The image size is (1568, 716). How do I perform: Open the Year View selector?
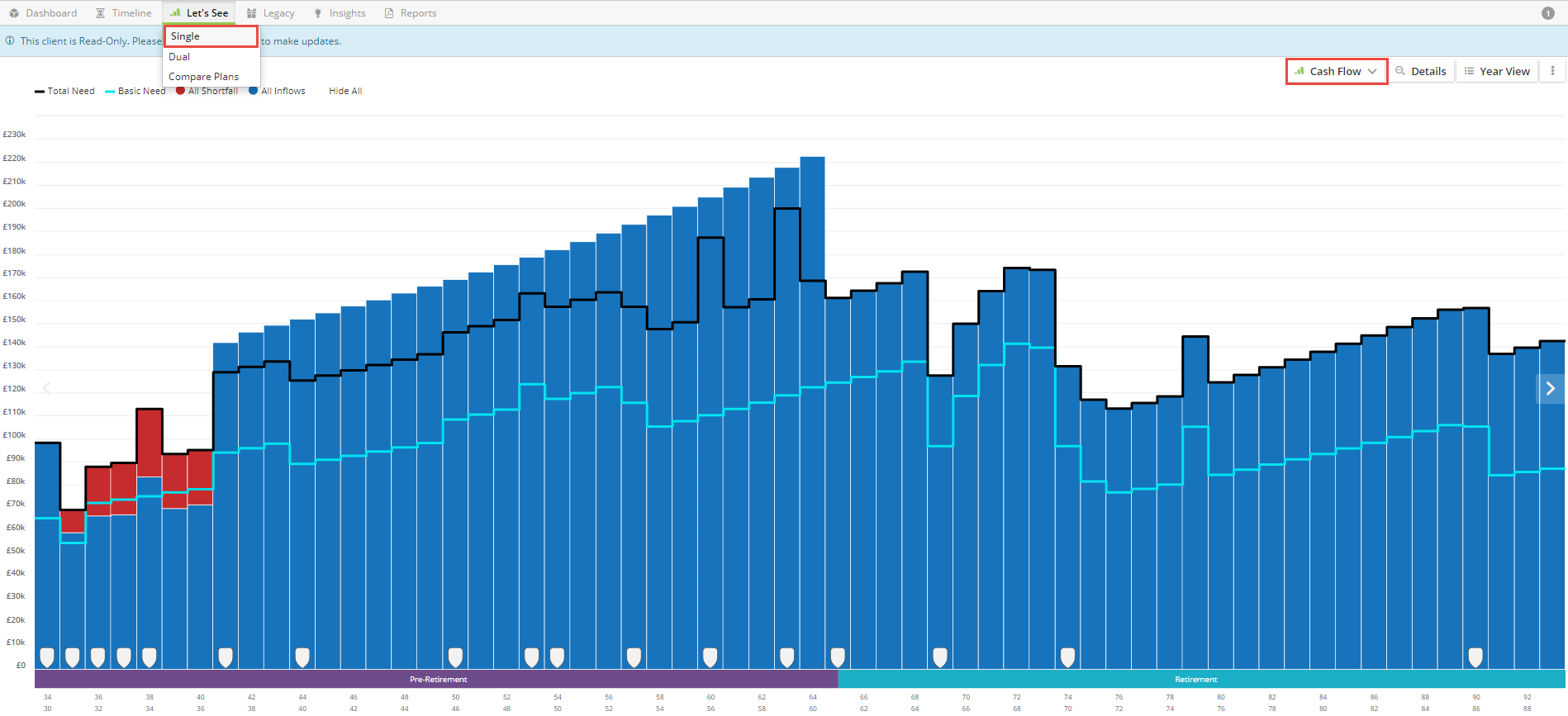[x=1497, y=71]
